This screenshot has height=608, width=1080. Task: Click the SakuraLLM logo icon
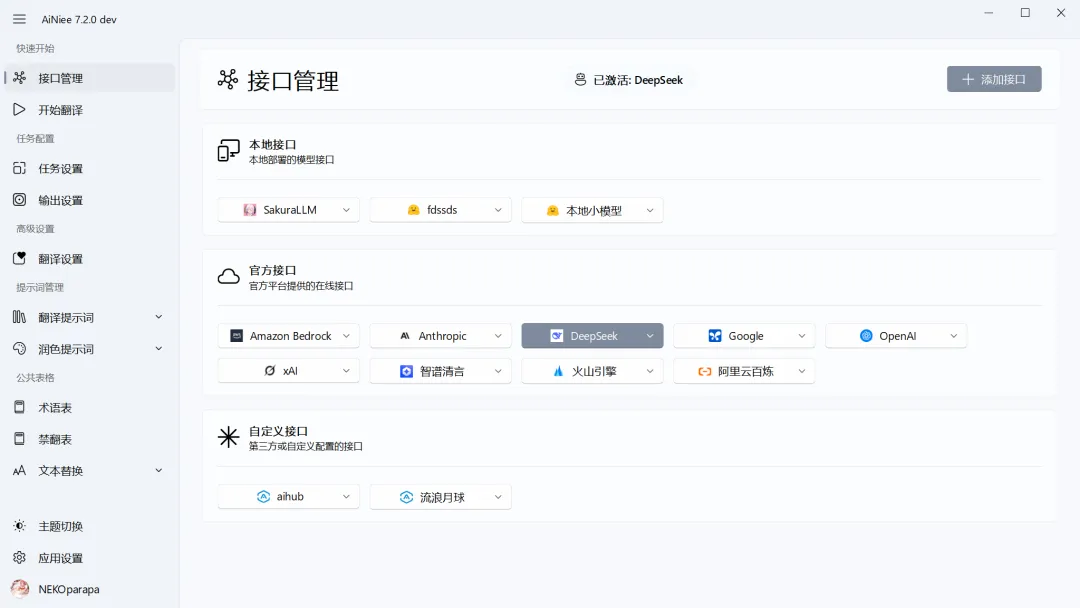(x=250, y=210)
